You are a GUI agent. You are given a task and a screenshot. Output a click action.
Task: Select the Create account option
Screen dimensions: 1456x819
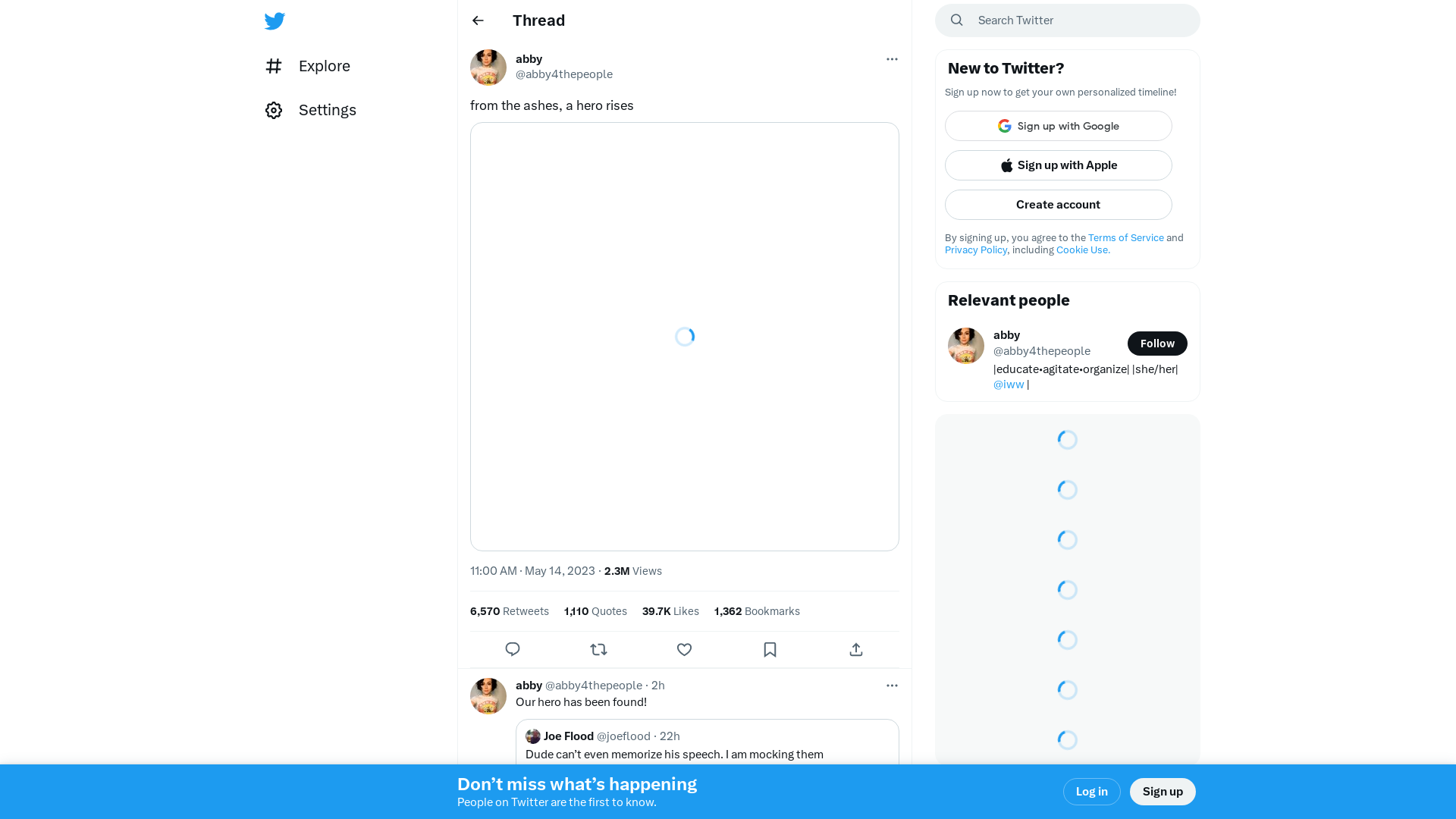click(x=1058, y=204)
